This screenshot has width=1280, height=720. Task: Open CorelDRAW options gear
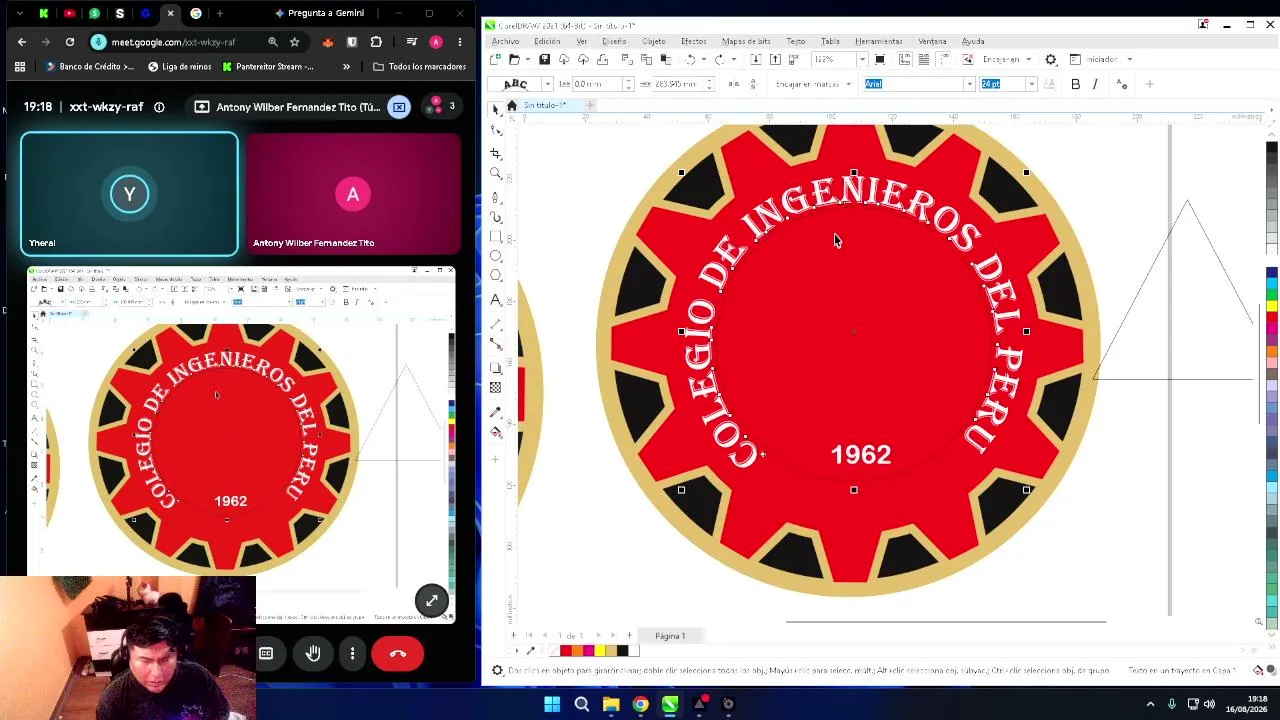(1051, 60)
